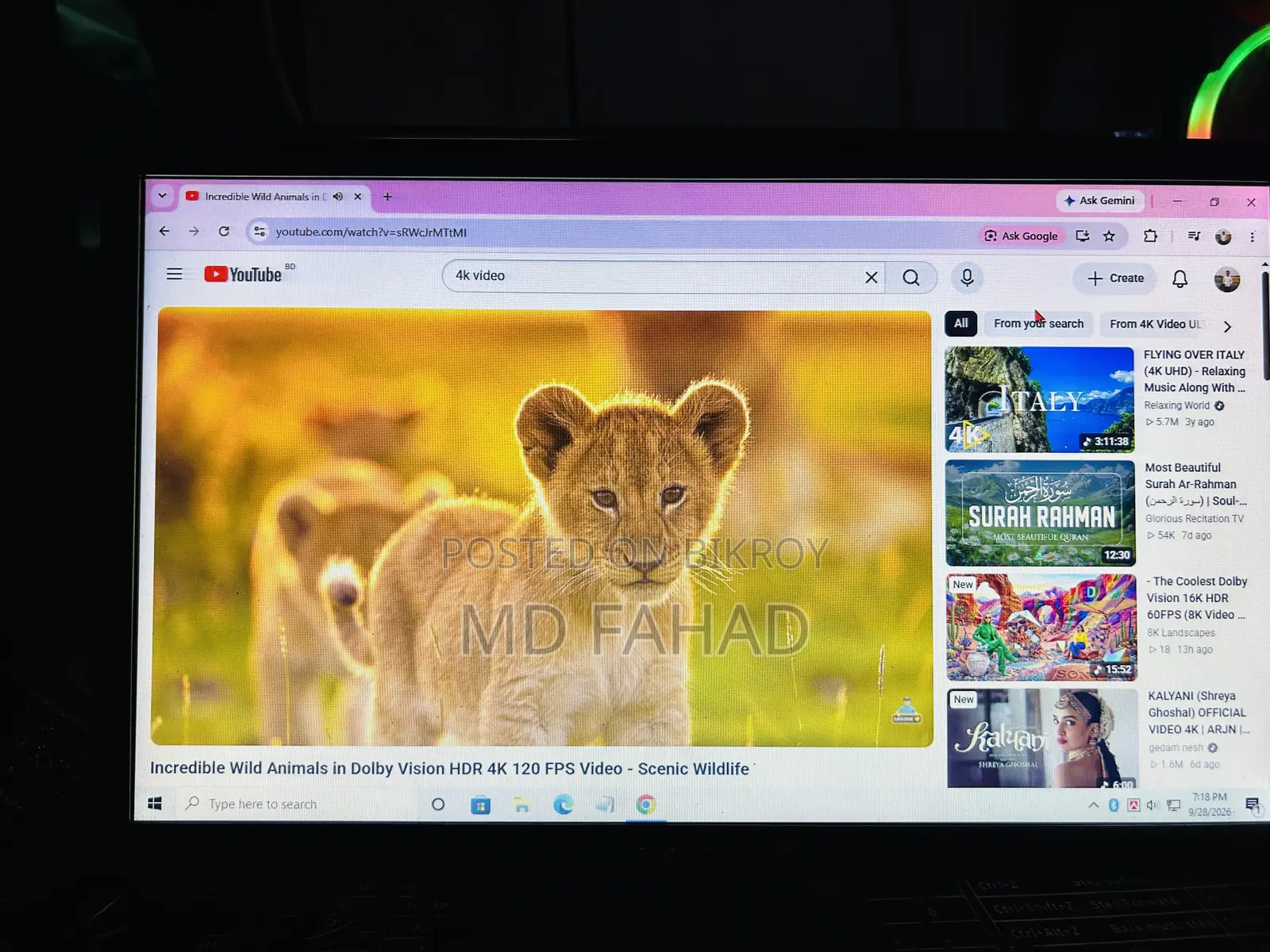Start voice search with the microphone
The image size is (1270, 952).
[967, 278]
